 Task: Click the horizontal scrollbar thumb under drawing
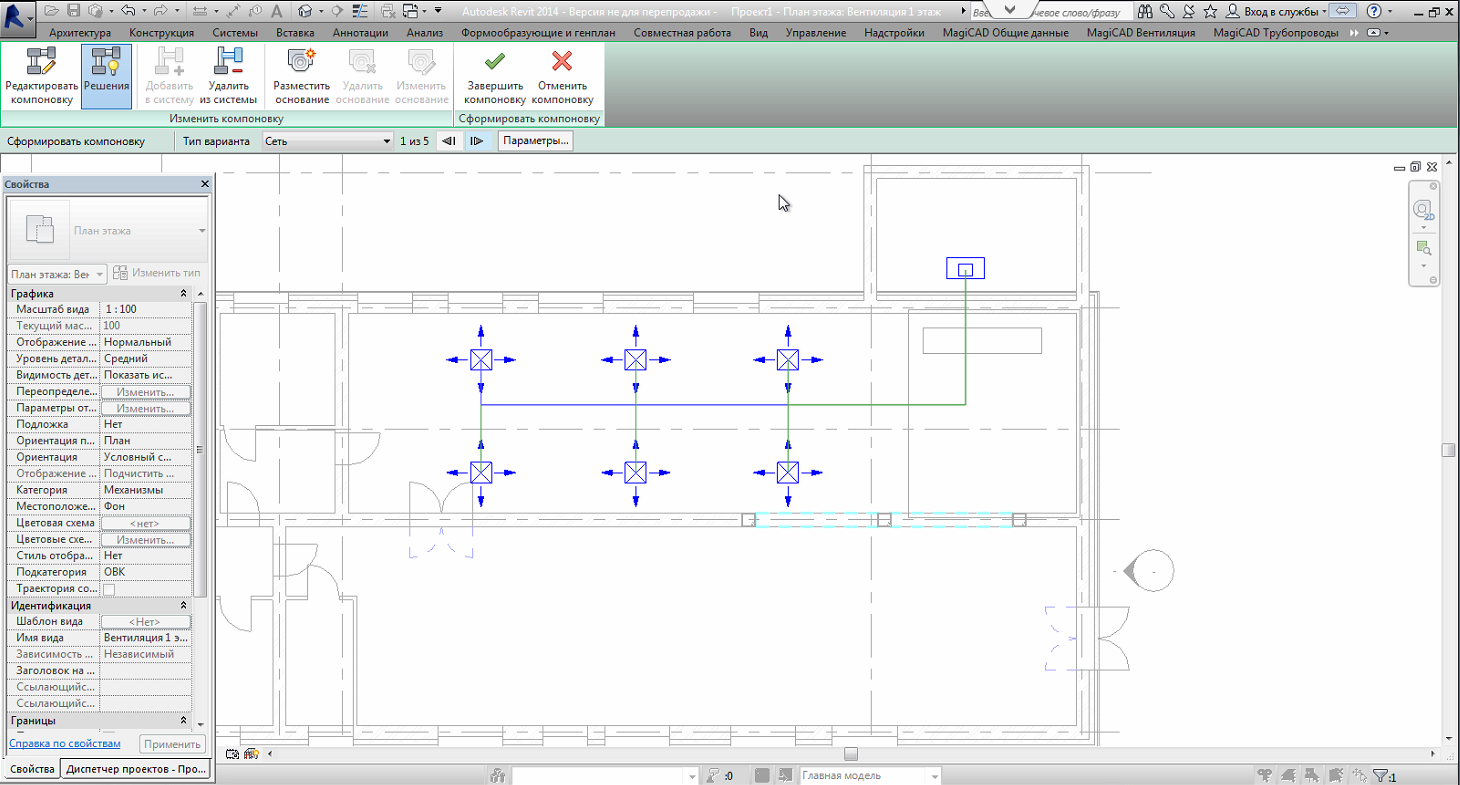point(850,754)
